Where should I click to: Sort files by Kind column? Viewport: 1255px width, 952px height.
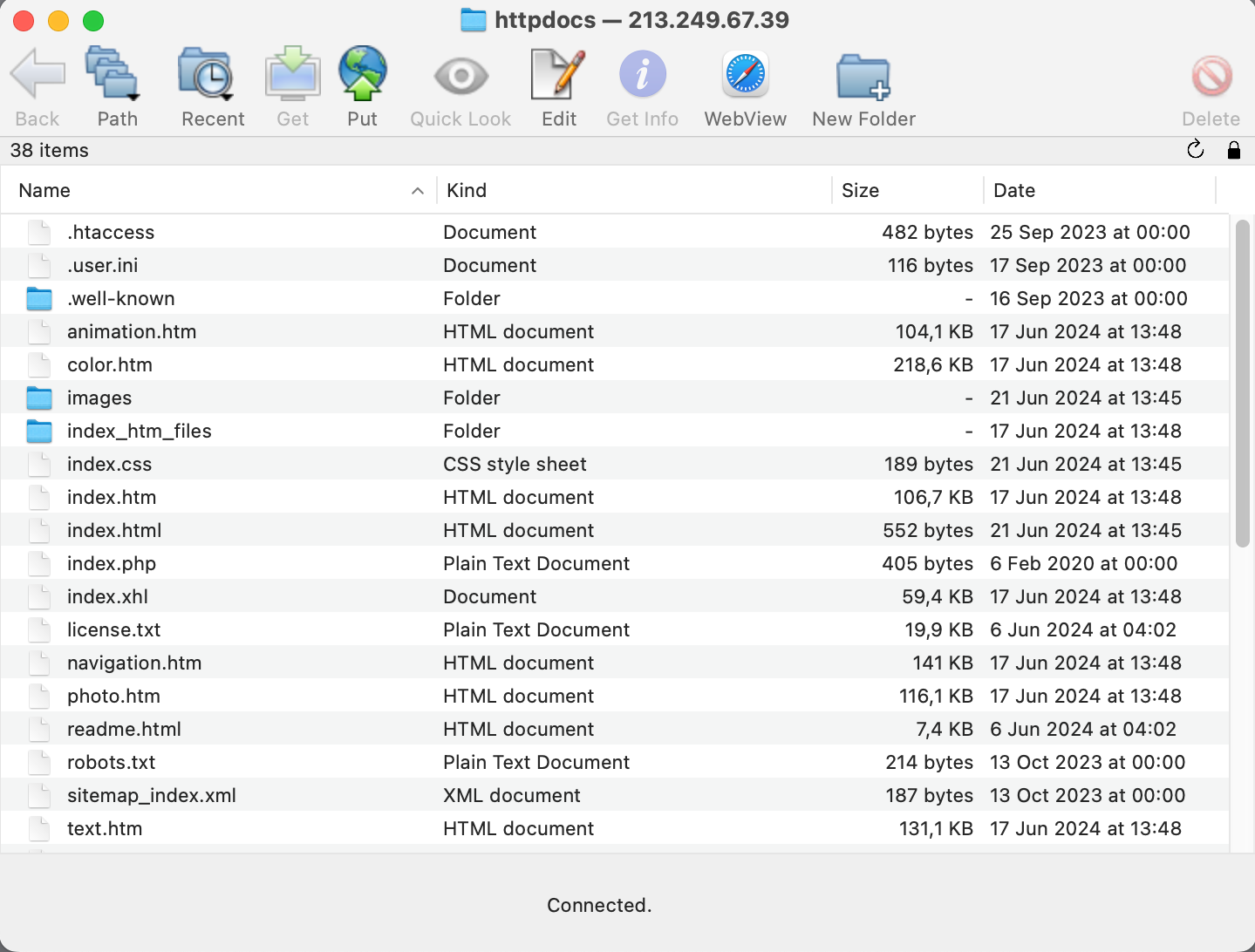(x=632, y=190)
